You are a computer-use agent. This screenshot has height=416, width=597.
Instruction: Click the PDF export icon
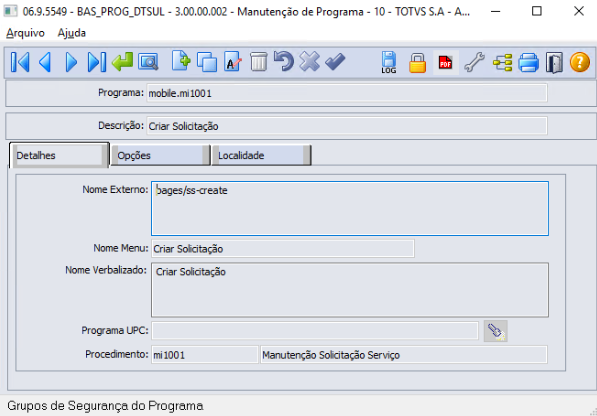click(x=445, y=62)
